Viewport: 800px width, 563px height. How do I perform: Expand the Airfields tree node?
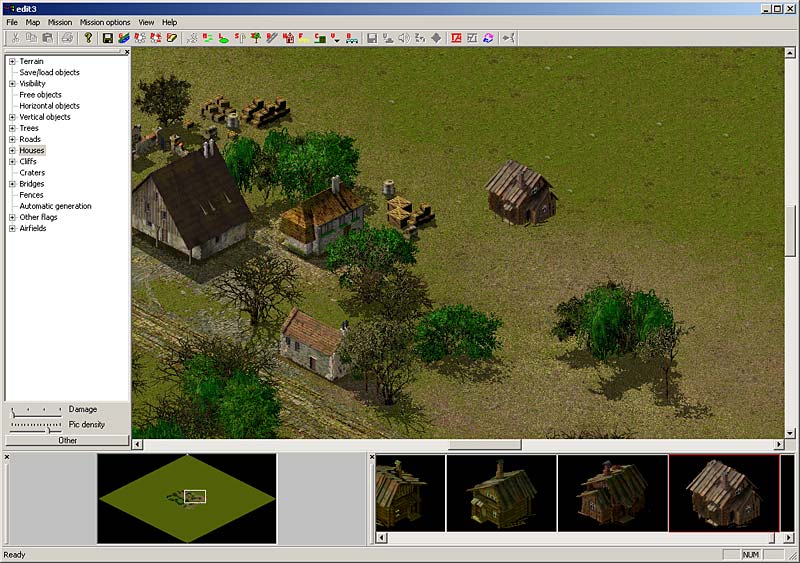(12, 228)
